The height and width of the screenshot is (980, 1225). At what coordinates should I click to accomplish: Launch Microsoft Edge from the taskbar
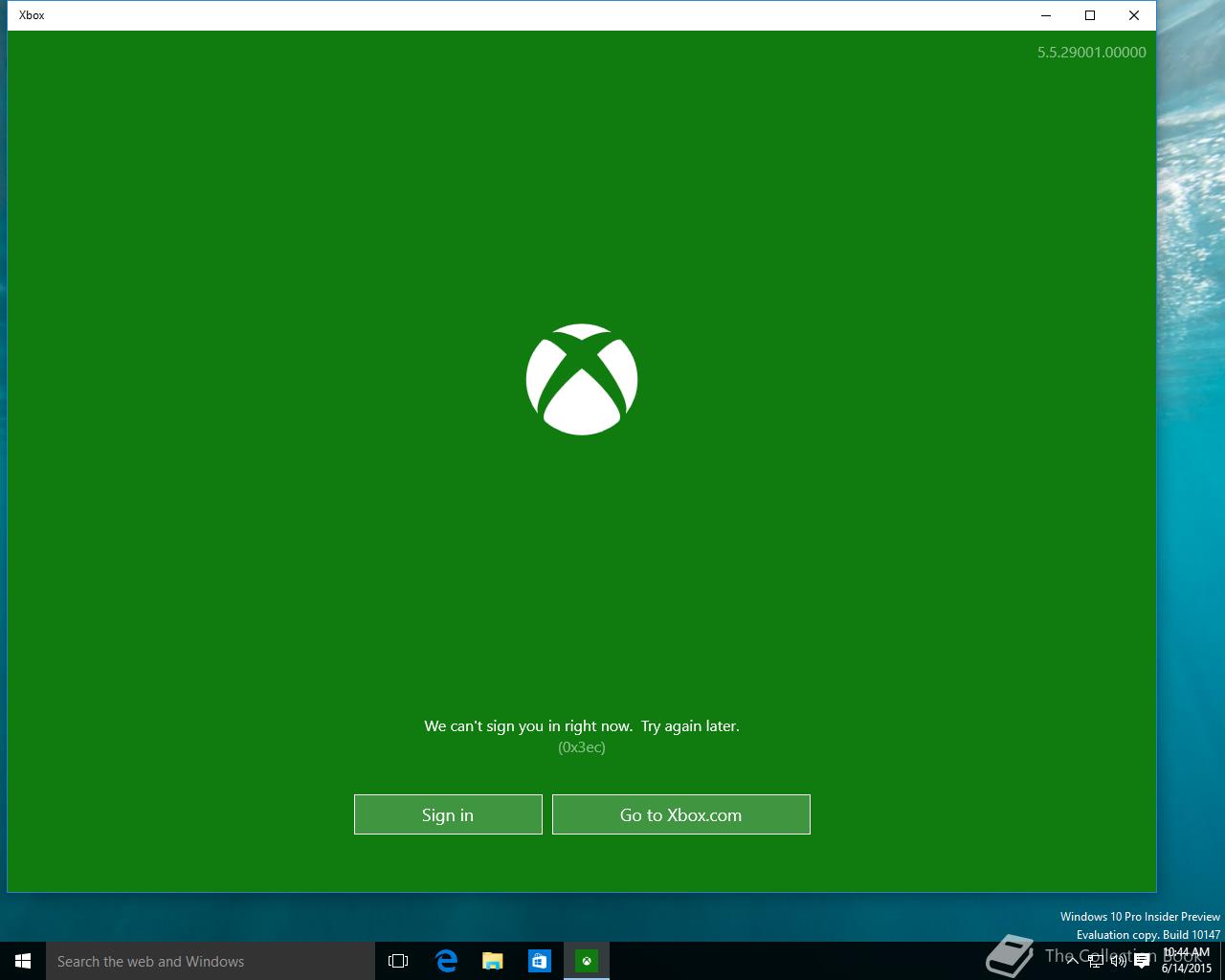click(446, 961)
